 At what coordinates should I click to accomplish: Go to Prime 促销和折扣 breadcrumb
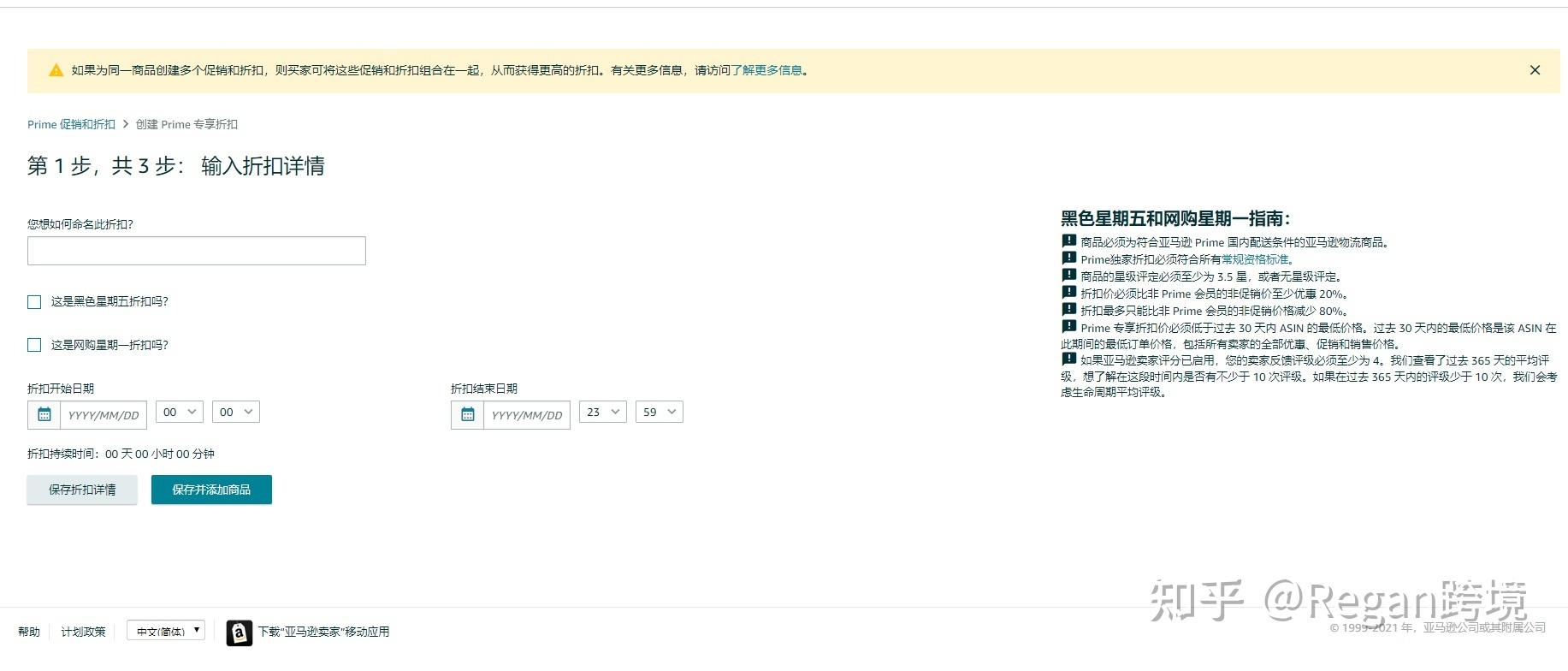point(71,124)
